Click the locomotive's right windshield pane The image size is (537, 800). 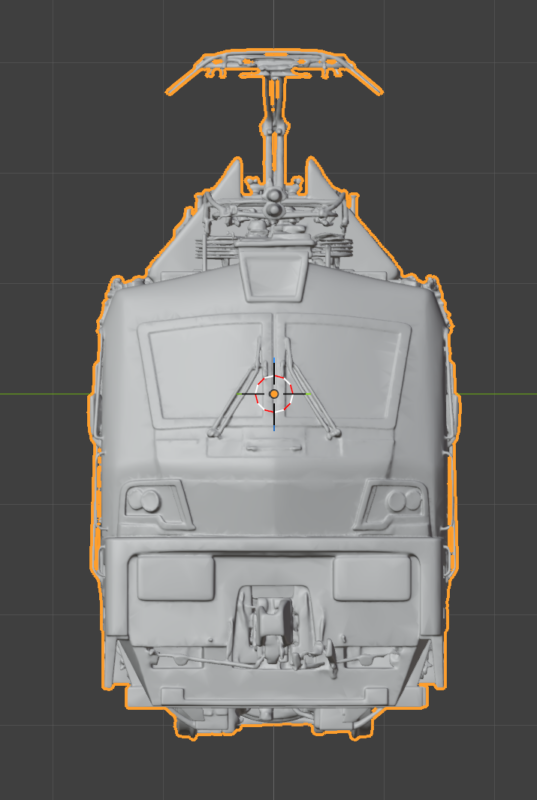[x=343, y=375]
